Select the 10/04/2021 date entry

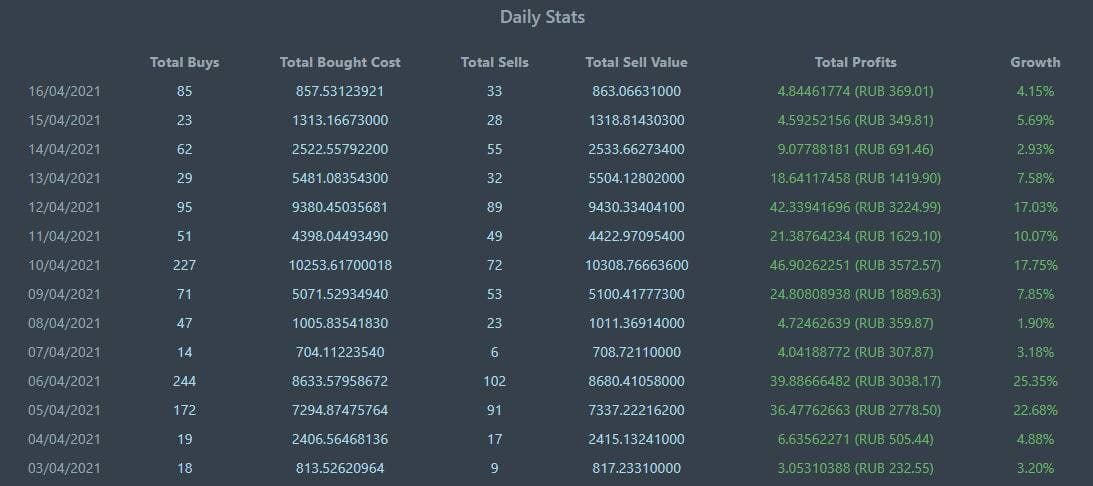(x=65, y=265)
